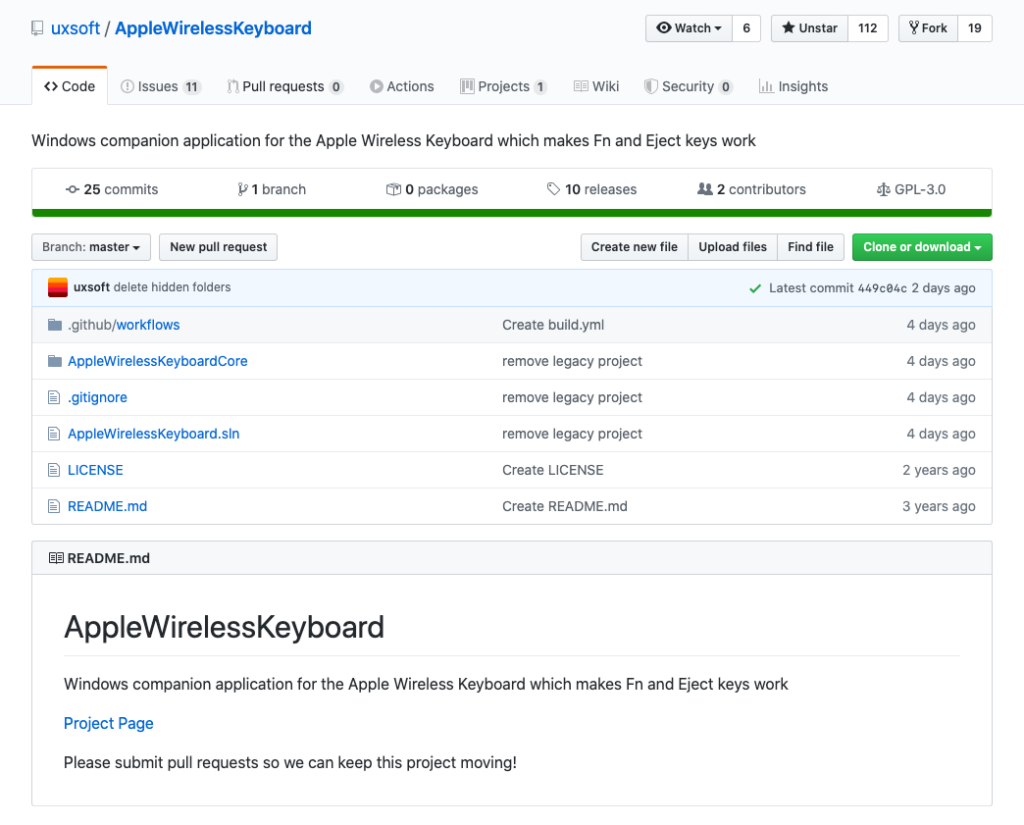Expand the Clone or download dropdown
1024x825 pixels.
(x=922, y=247)
